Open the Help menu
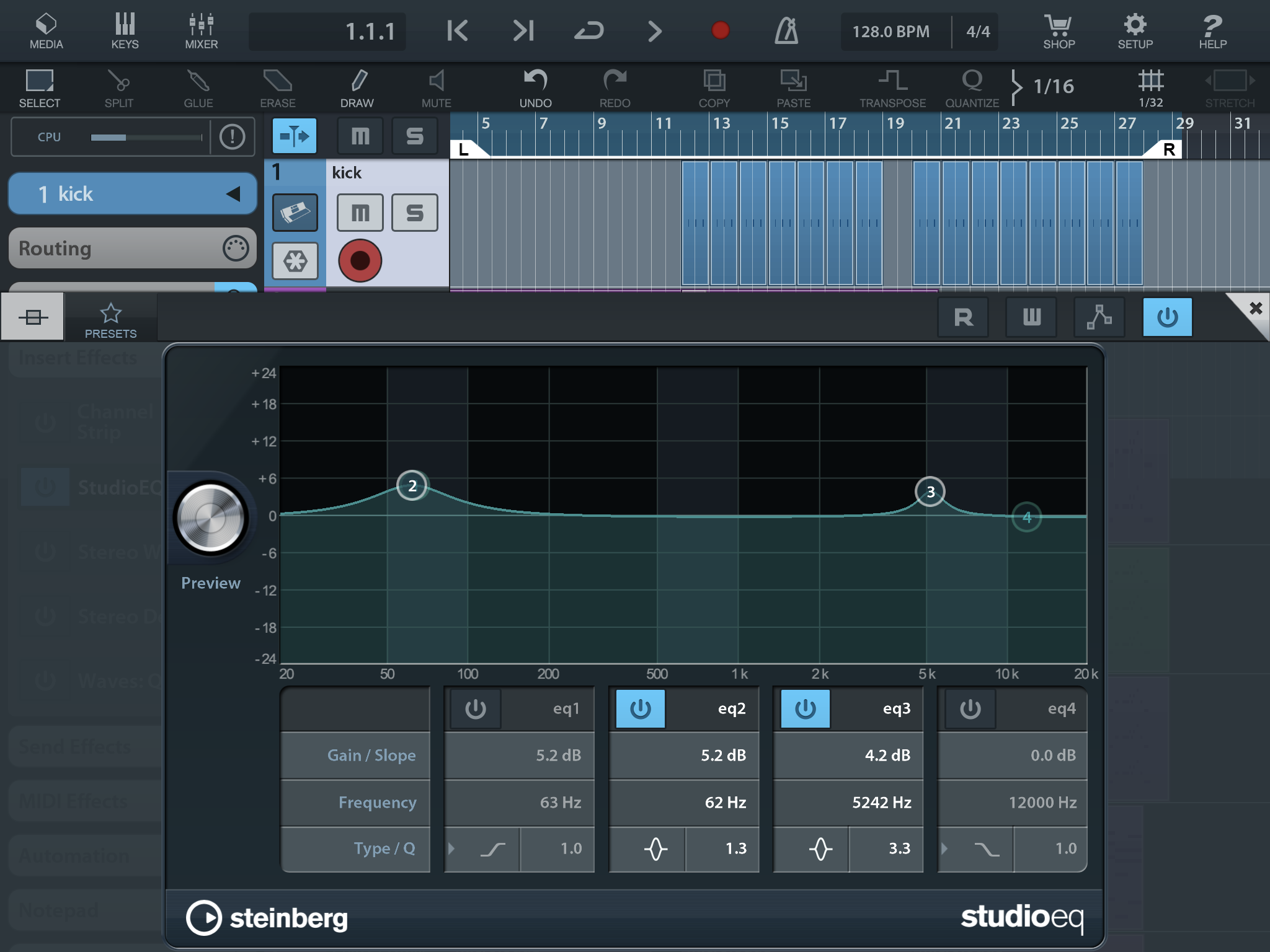Image resolution: width=1270 pixels, height=952 pixels. [x=1212, y=31]
